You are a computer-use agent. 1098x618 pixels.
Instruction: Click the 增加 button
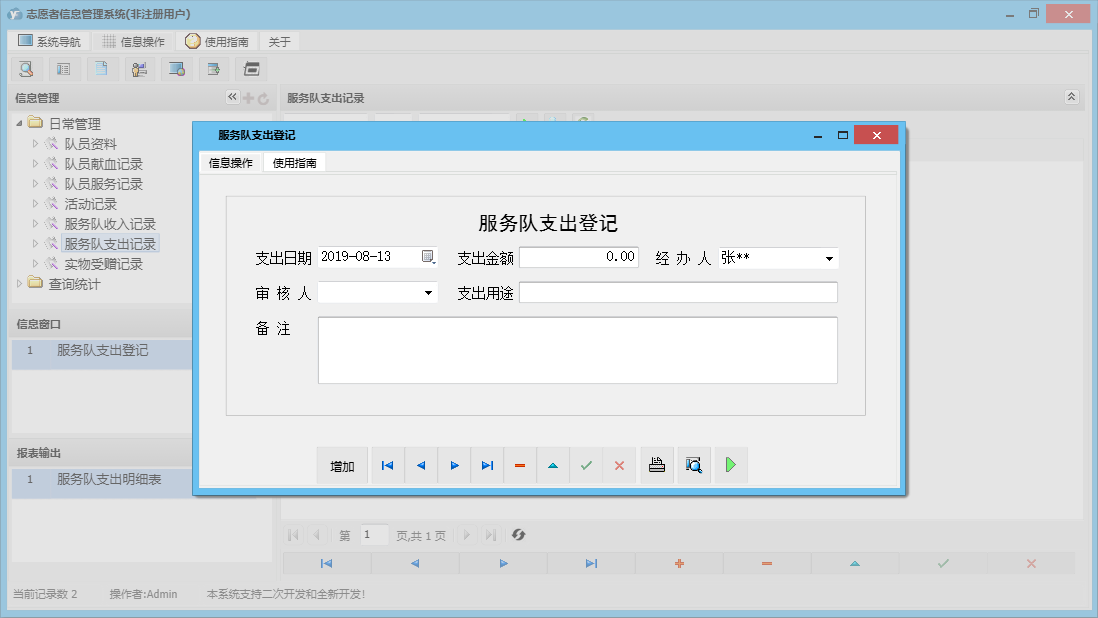point(342,466)
